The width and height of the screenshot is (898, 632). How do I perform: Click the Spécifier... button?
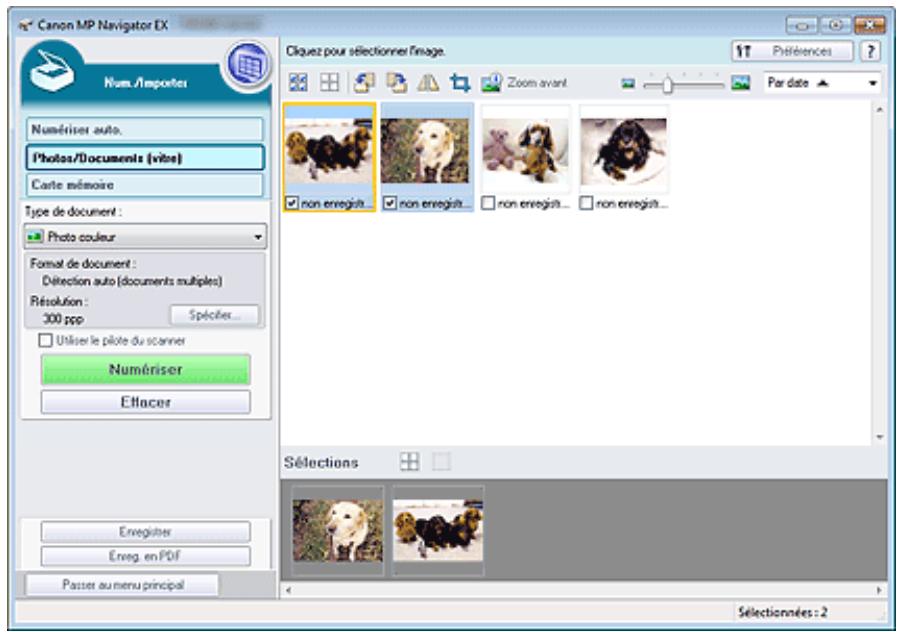[x=214, y=315]
